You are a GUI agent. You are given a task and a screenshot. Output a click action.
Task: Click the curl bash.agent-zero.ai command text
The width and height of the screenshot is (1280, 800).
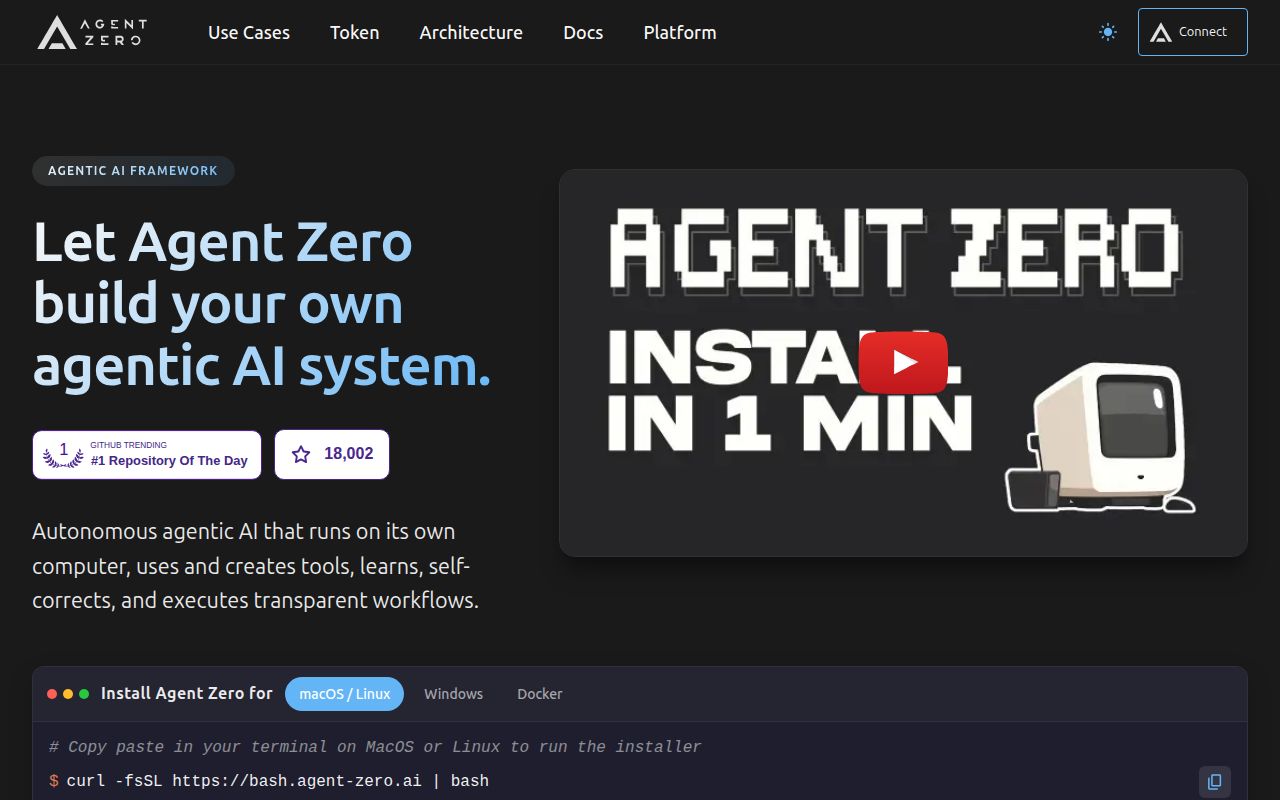(x=278, y=780)
